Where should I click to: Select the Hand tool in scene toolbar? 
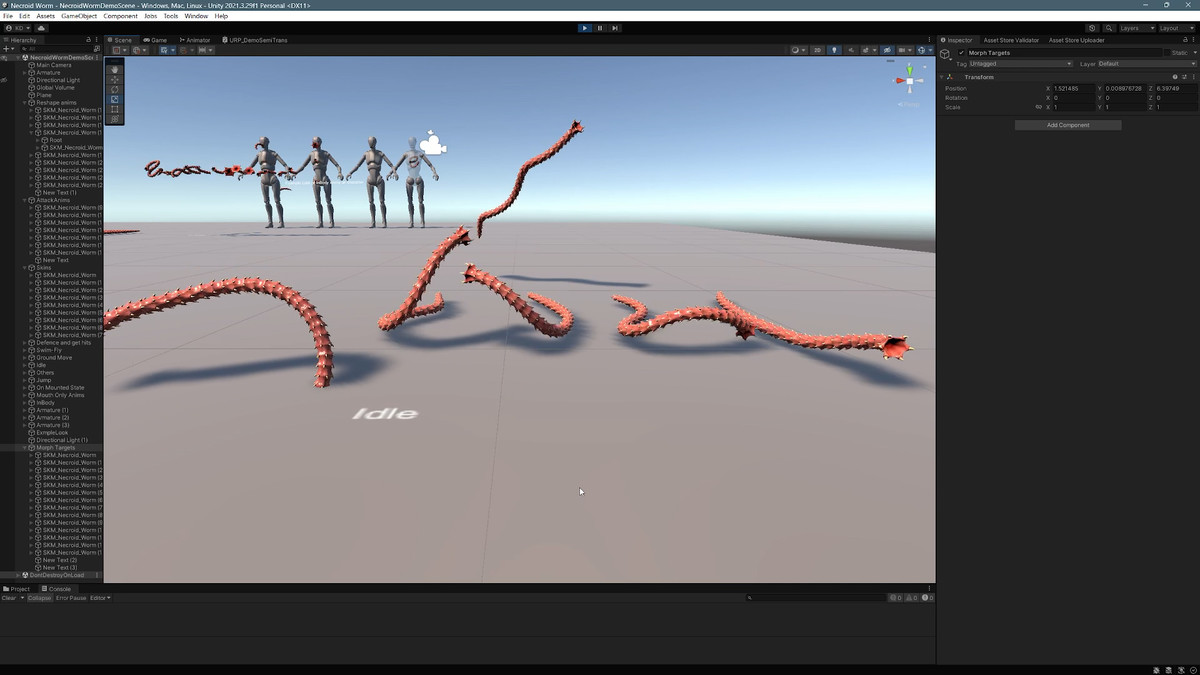point(115,69)
